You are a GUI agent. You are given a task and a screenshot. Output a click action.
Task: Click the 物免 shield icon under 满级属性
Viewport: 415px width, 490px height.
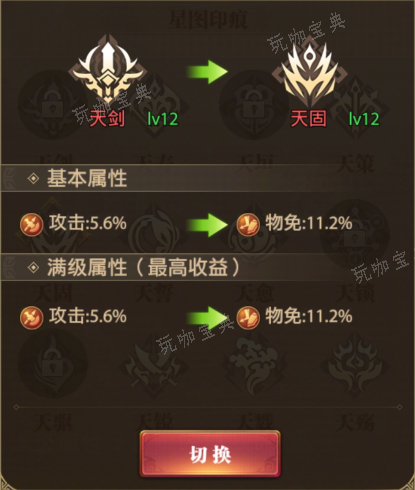[248, 318]
